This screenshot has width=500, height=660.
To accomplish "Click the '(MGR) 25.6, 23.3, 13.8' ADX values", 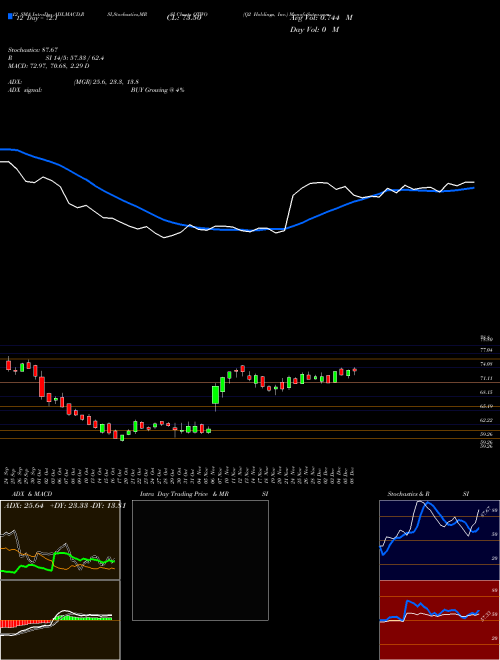I will 106,82.
